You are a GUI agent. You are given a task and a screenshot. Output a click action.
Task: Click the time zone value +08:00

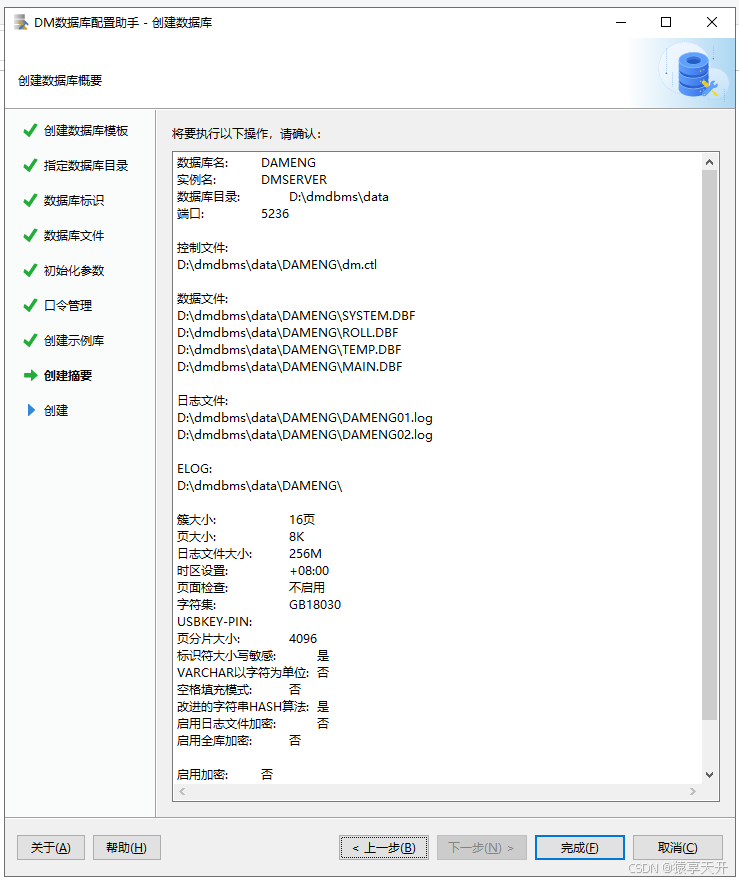pos(309,570)
